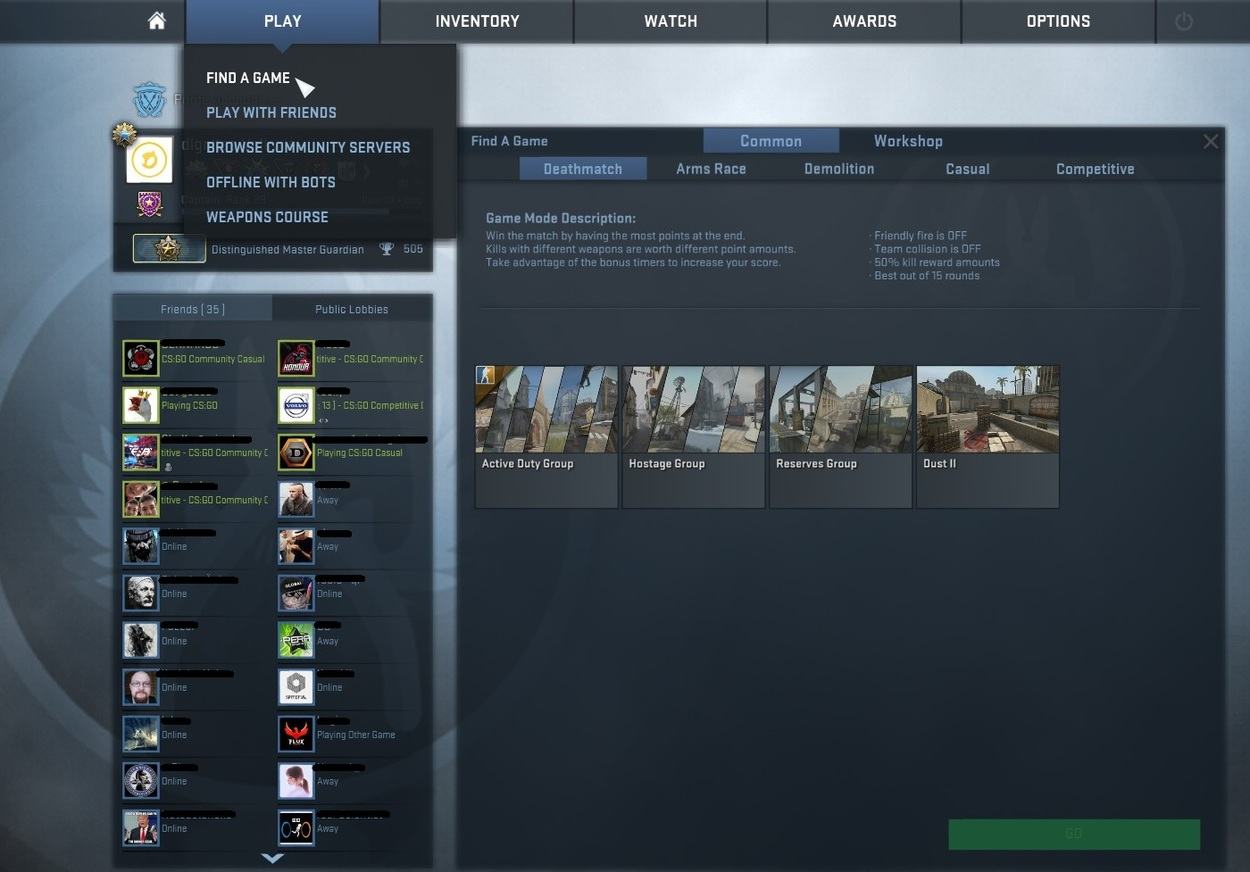
Task: Select the Arms Race game mode
Action: pyautogui.click(x=711, y=169)
